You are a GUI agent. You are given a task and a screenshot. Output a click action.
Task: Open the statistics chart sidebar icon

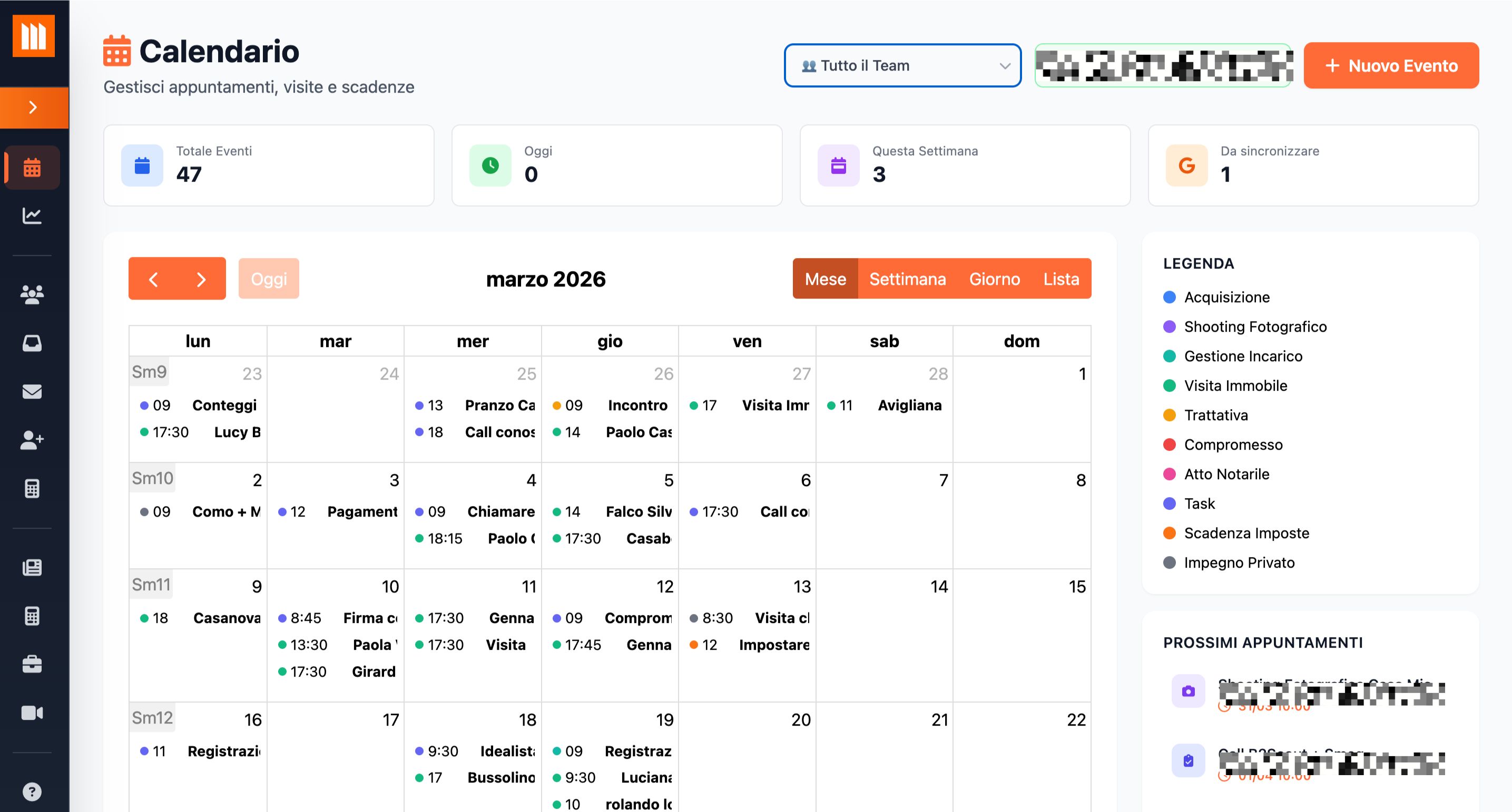coord(32,216)
